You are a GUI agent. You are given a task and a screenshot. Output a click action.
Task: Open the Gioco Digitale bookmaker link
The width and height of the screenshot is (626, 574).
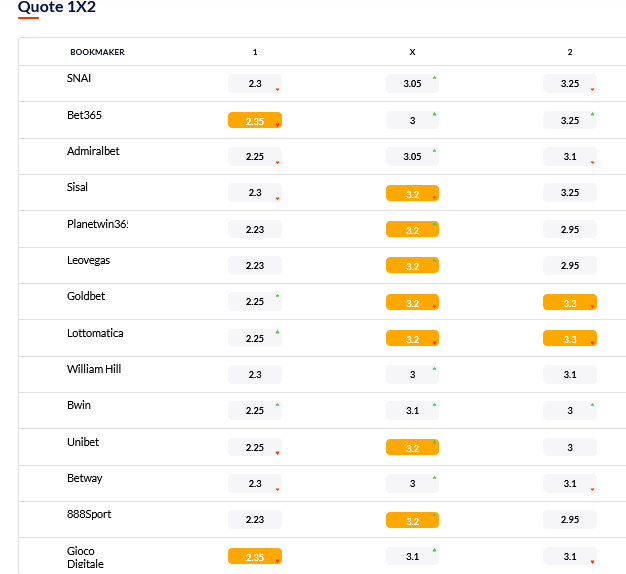point(85,557)
